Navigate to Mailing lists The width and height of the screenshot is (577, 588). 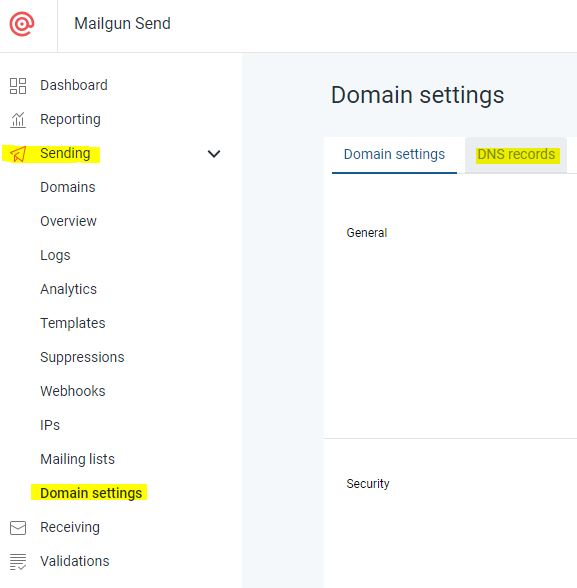77,459
